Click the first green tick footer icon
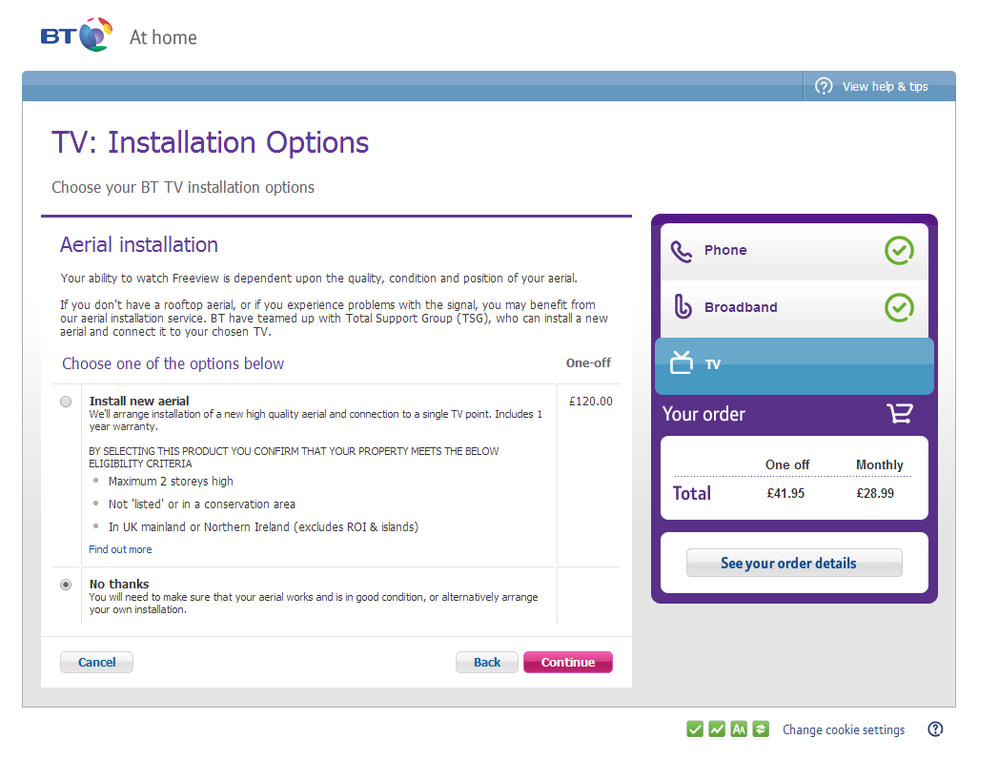The width and height of the screenshot is (999, 764). [694, 729]
